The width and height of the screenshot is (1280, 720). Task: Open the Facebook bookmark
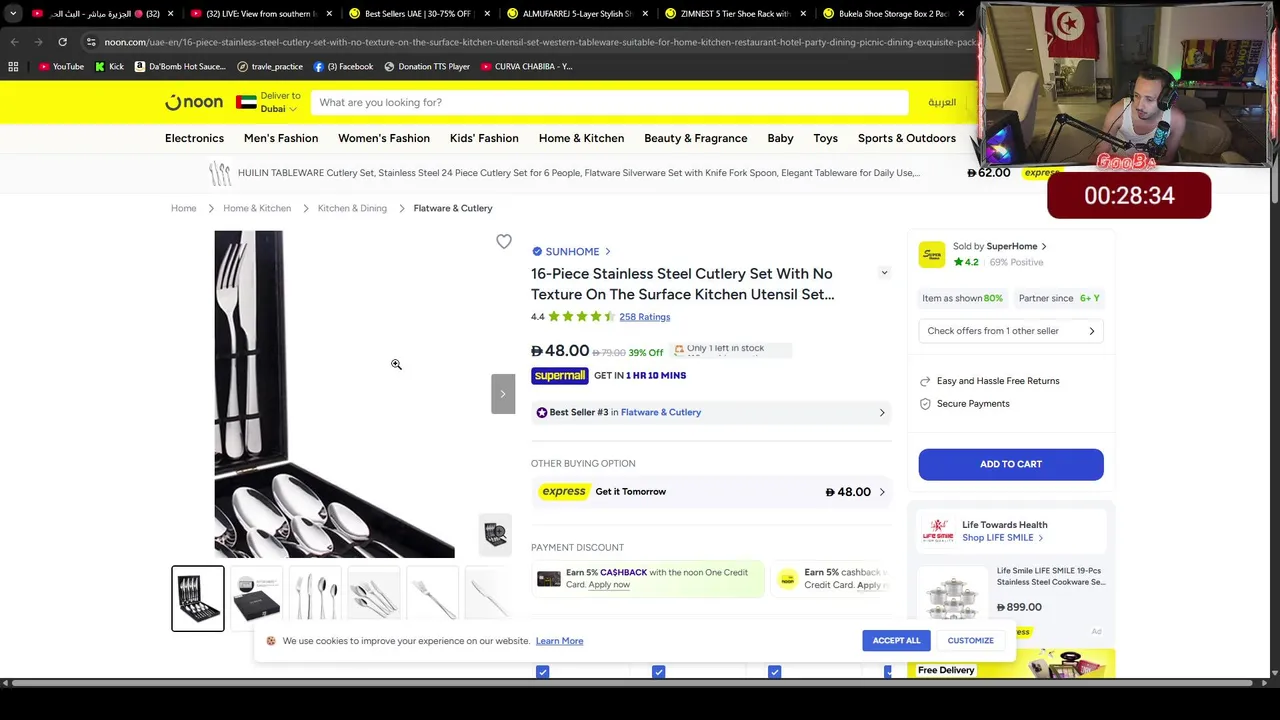click(343, 66)
